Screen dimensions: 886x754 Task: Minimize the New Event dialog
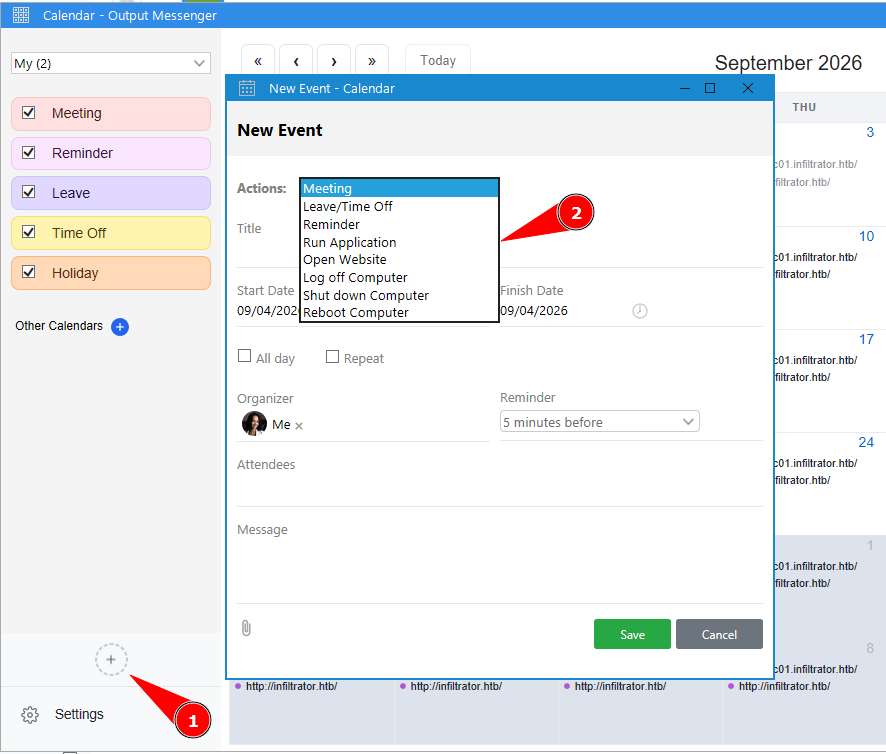[x=685, y=88]
